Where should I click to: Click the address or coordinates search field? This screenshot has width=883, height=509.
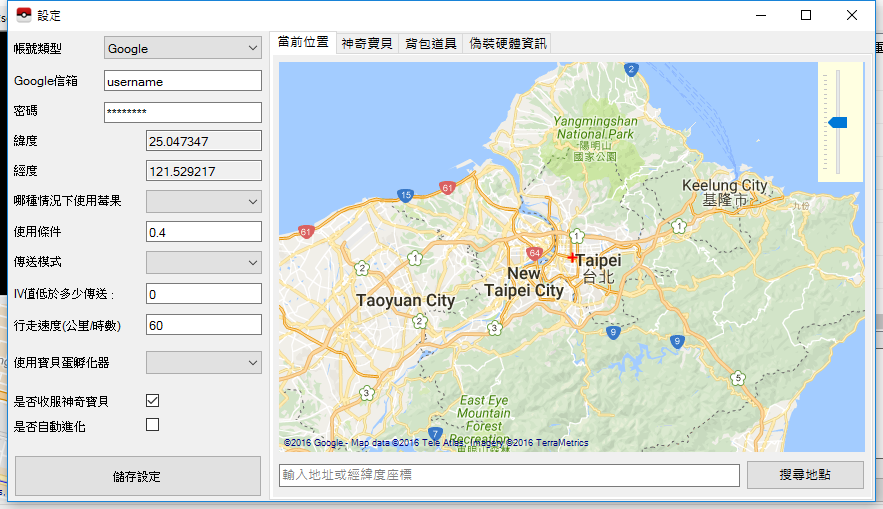[x=509, y=475]
